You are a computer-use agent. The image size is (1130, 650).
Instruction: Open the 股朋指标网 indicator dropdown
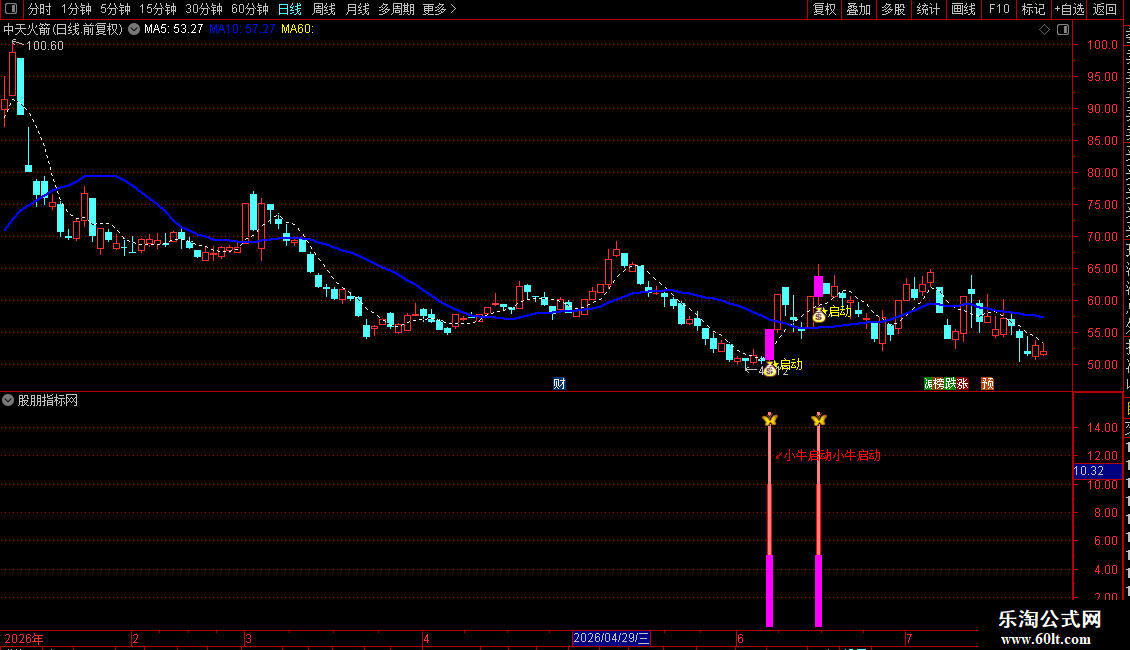click(x=8, y=400)
